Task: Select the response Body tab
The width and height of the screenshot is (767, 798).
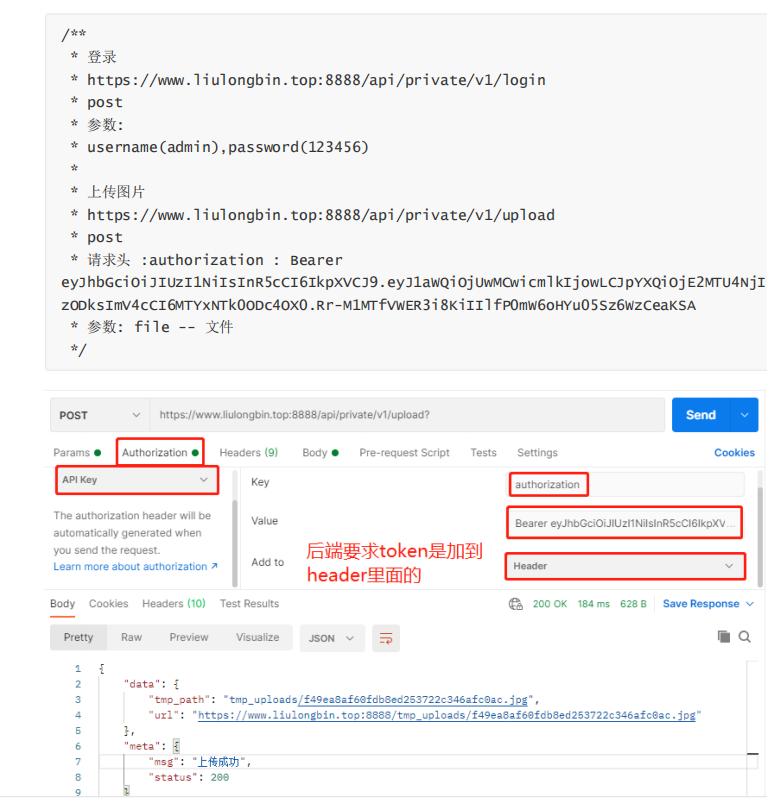Action: (63, 604)
